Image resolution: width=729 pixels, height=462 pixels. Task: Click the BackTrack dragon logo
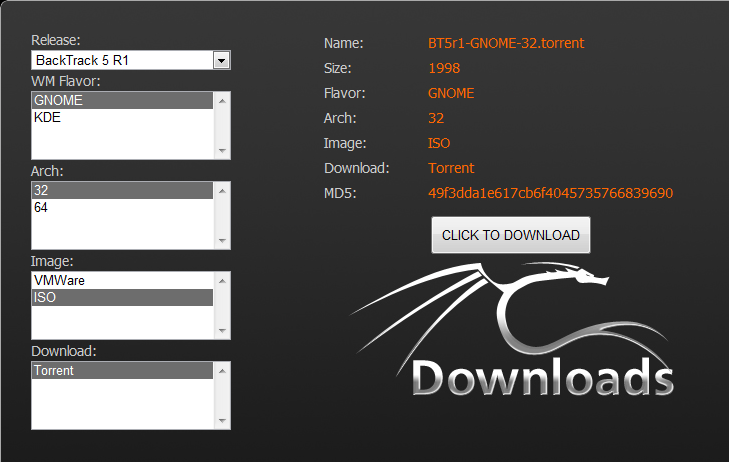pyautogui.click(x=511, y=329)
